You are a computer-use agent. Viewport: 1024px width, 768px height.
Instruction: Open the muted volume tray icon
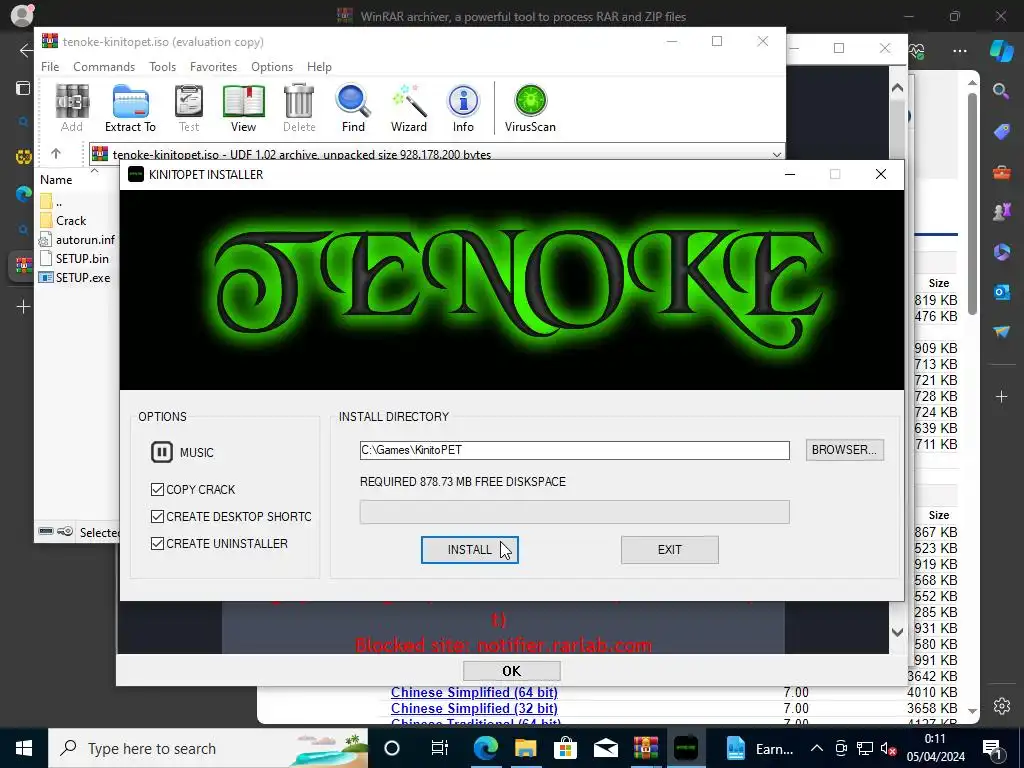[888, 748]
